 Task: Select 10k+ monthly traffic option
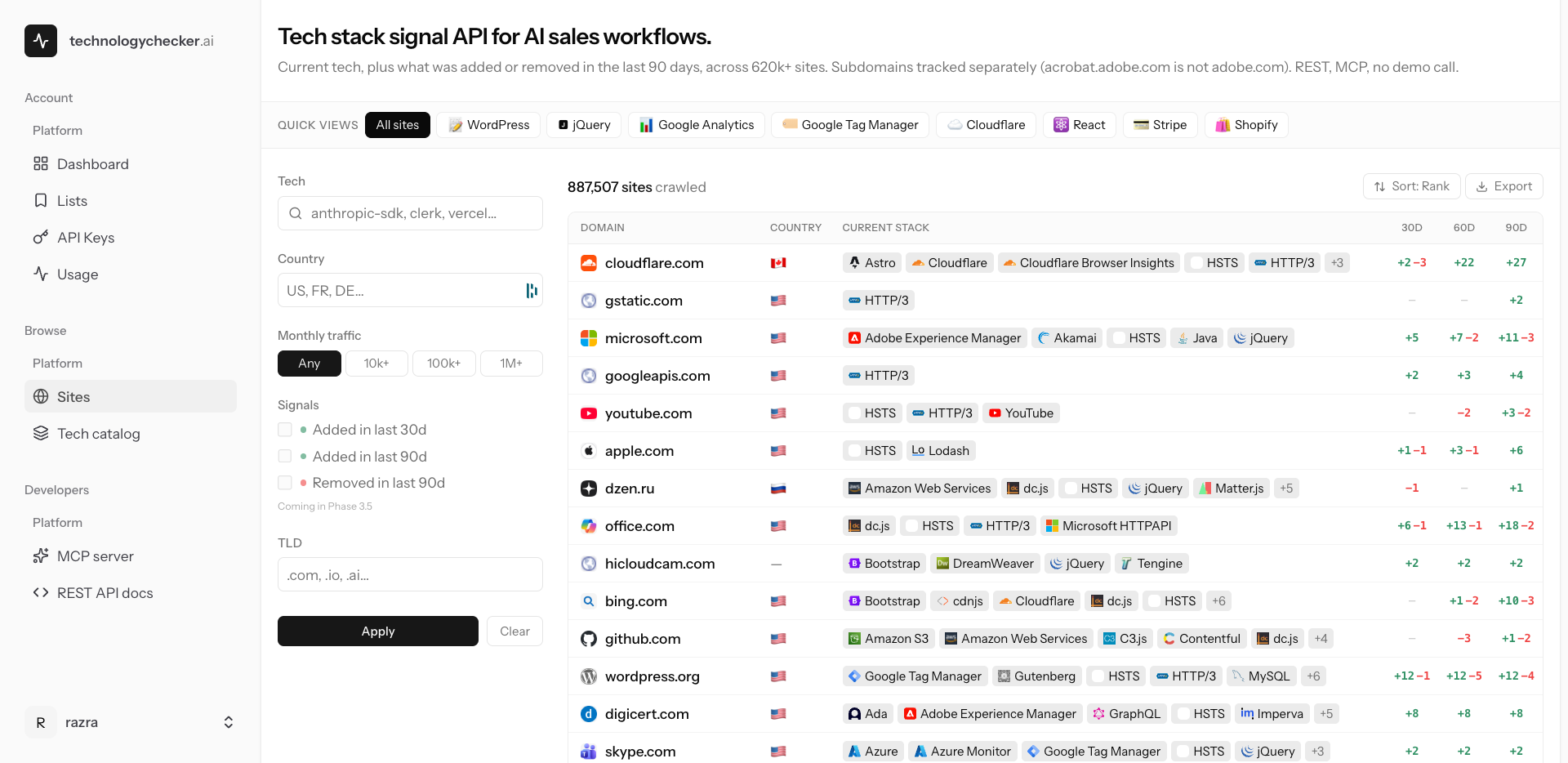click(376, 364)
